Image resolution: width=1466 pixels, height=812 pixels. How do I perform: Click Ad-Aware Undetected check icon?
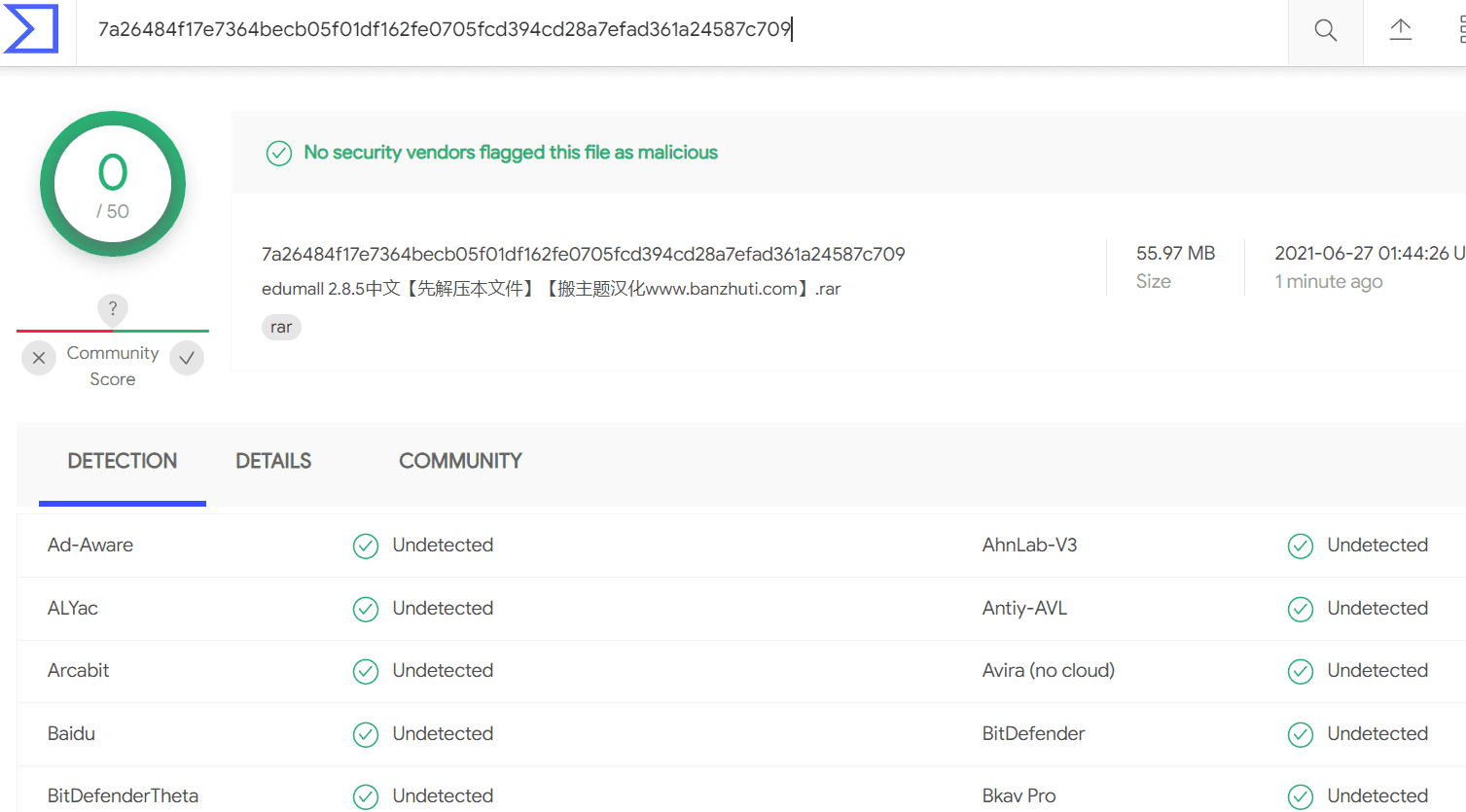(x=366, y=547)
